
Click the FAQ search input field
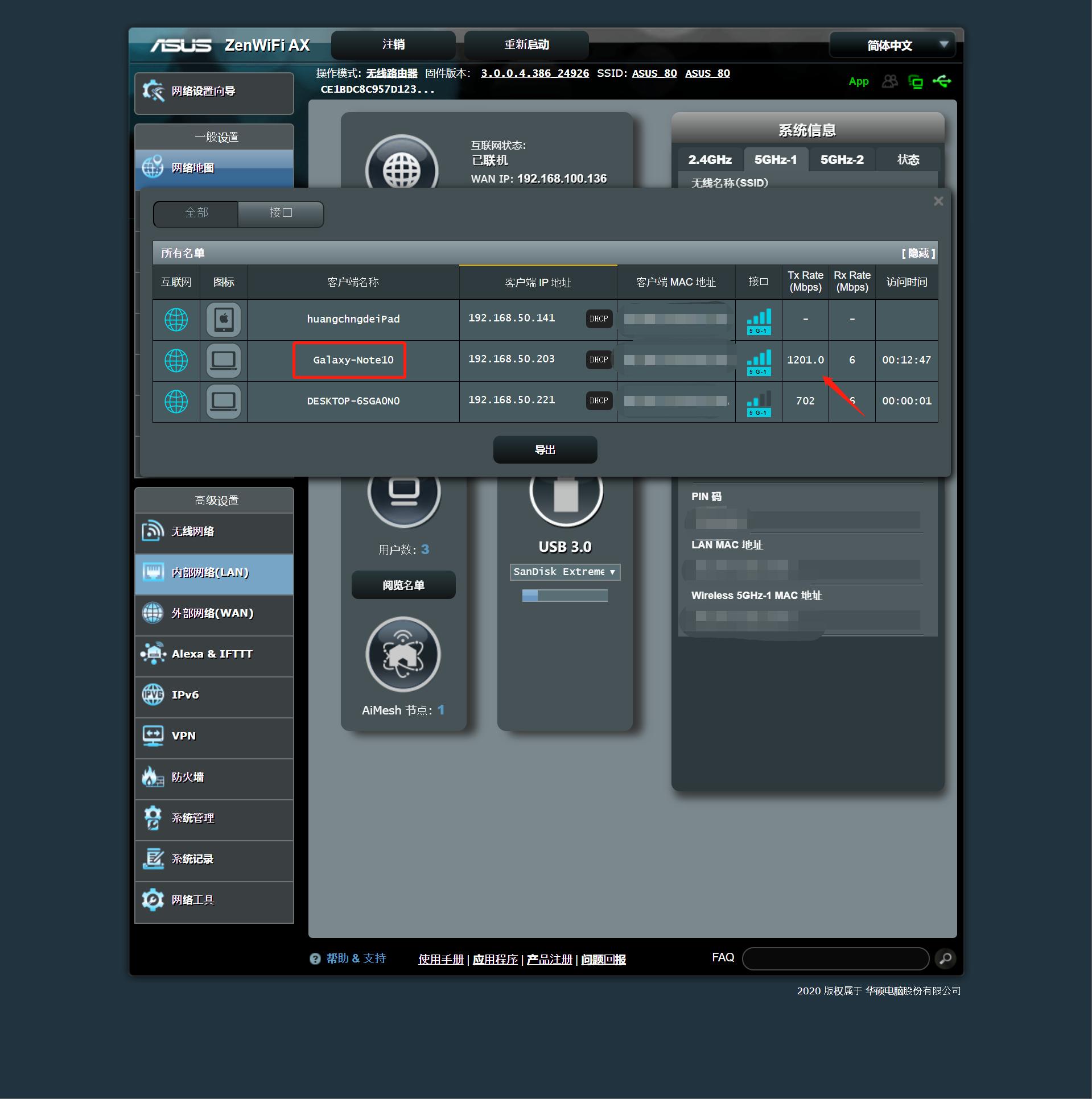835,958
